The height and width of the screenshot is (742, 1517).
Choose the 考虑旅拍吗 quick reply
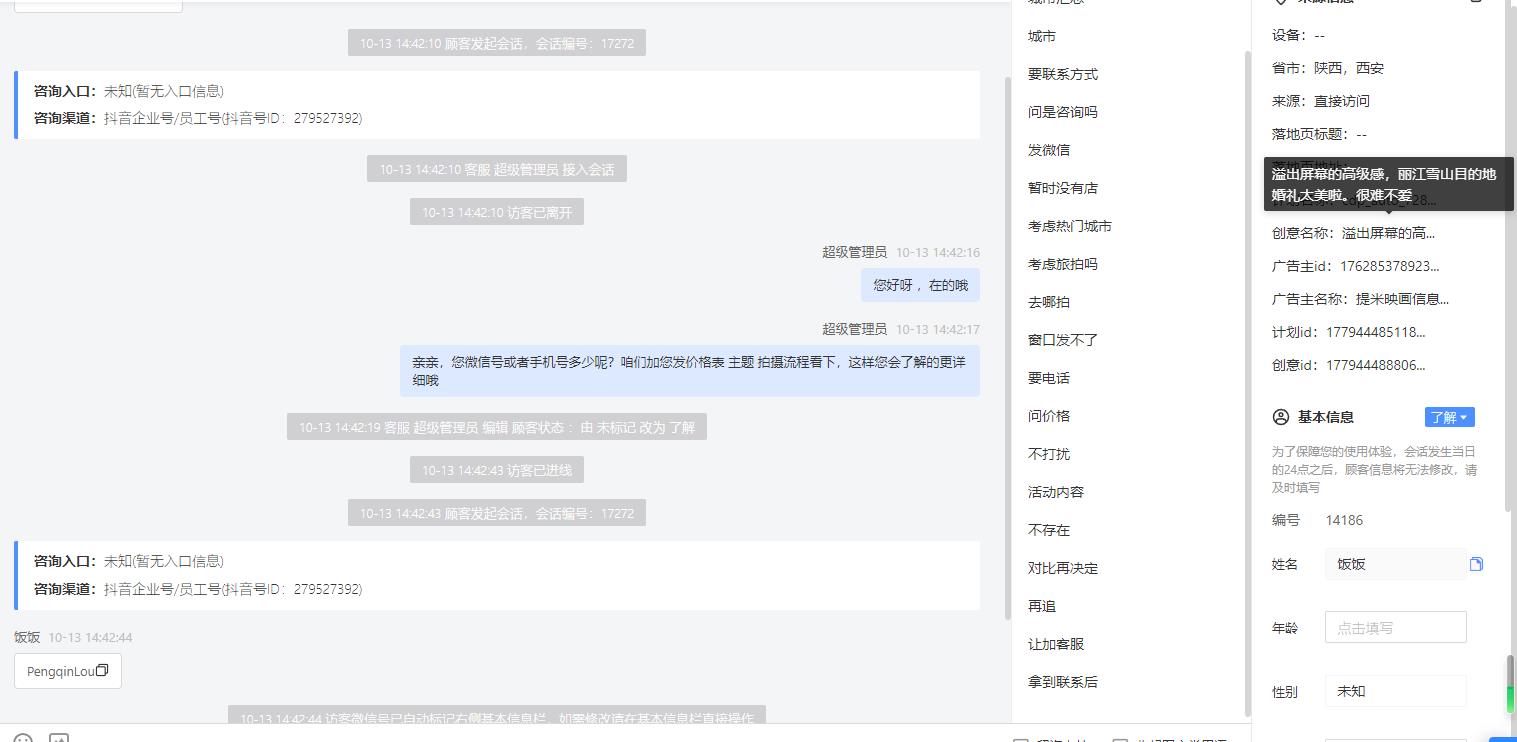pos(1063,264)
